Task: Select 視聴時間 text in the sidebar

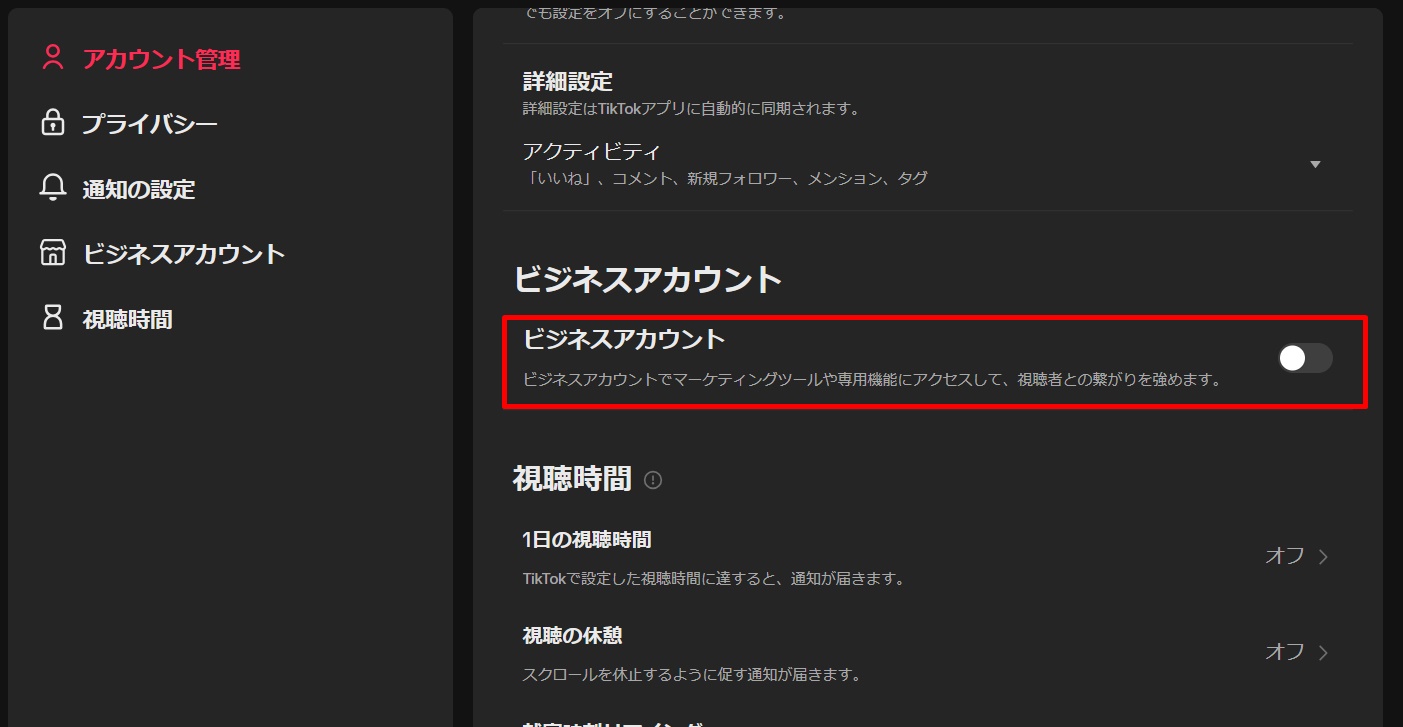Action: pos(127,319)
